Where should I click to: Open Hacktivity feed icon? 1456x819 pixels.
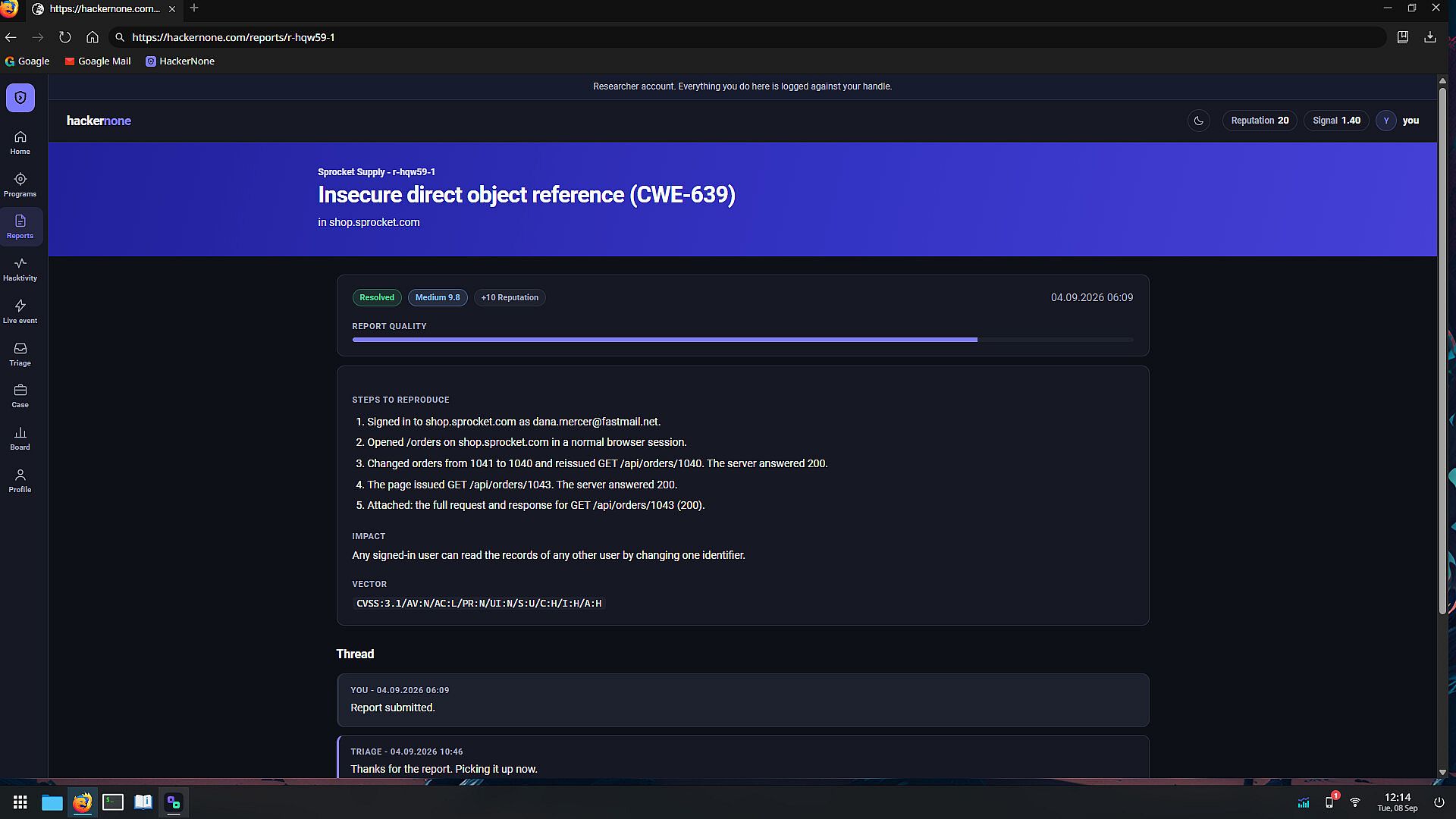pos(20,269)
